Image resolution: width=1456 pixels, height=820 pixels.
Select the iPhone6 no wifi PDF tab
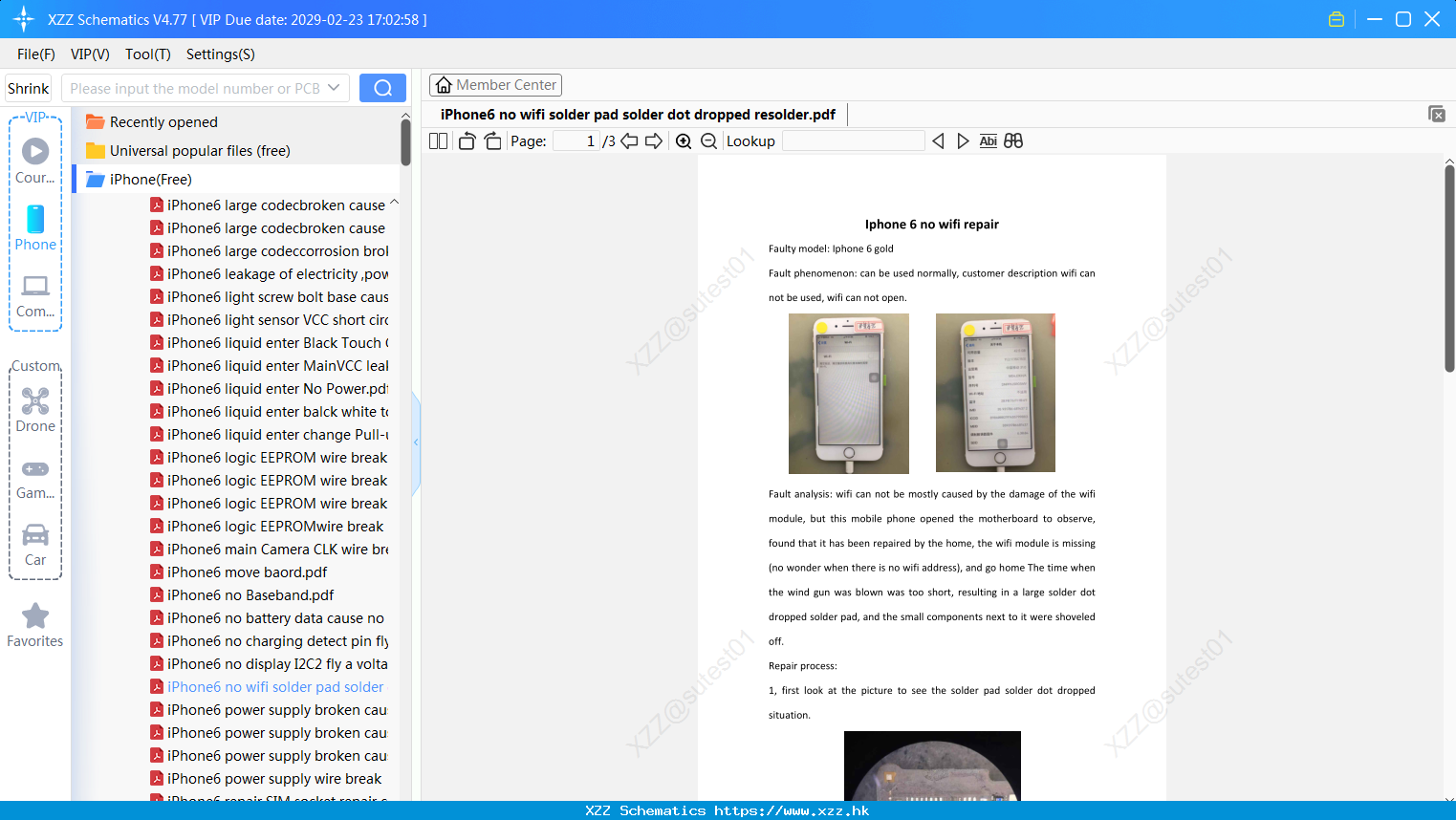tap(638, 115)
